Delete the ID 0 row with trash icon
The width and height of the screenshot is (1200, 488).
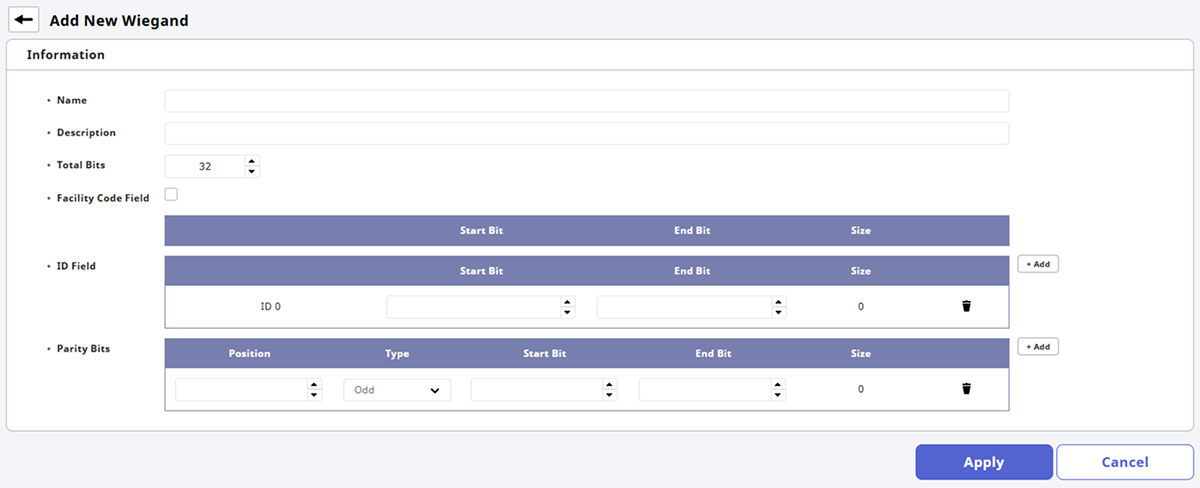(966, 307)
